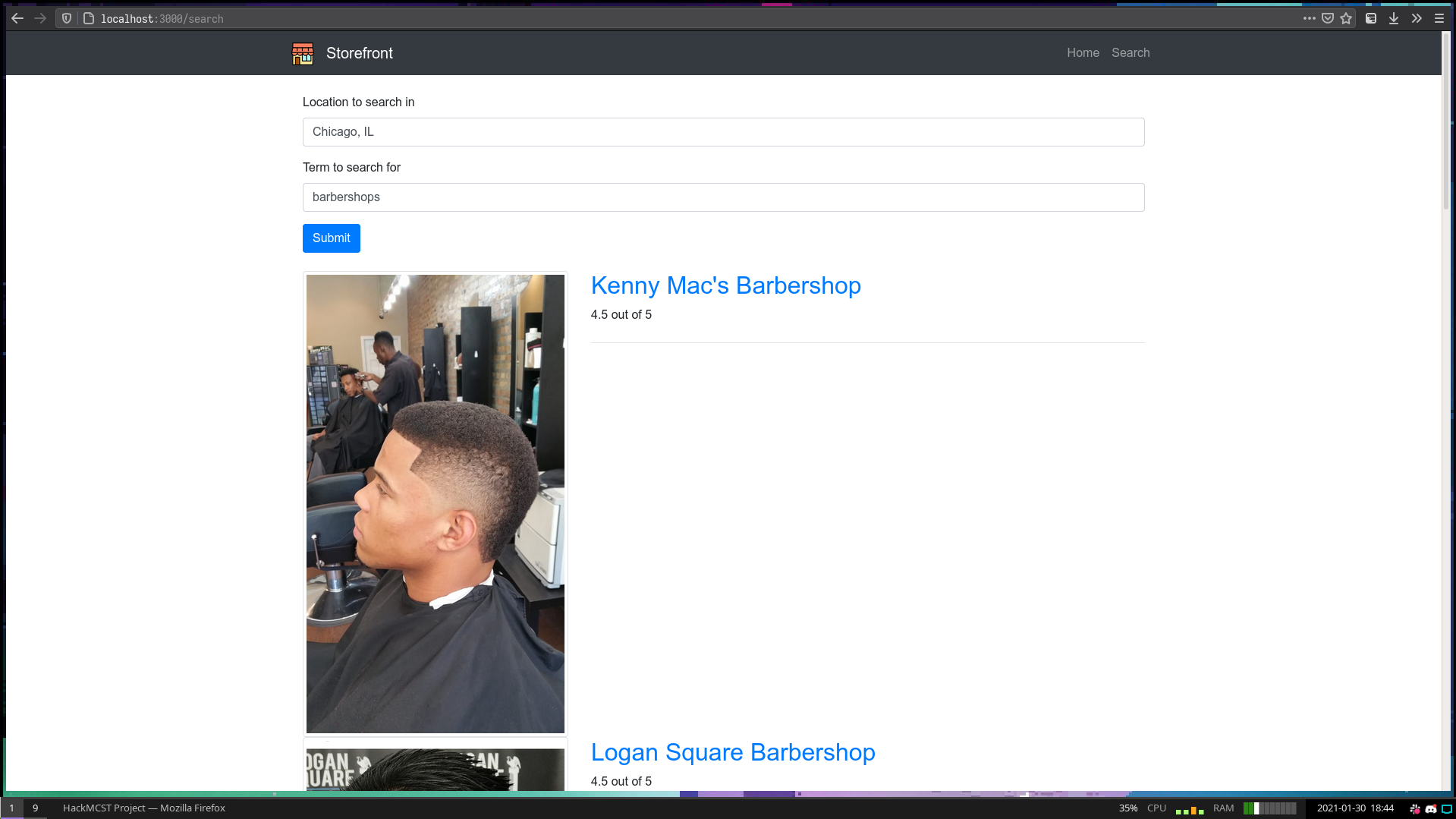1456x819 pixels.
Task: Bookmark this page with the star icon
Action: click(1346, 18)
